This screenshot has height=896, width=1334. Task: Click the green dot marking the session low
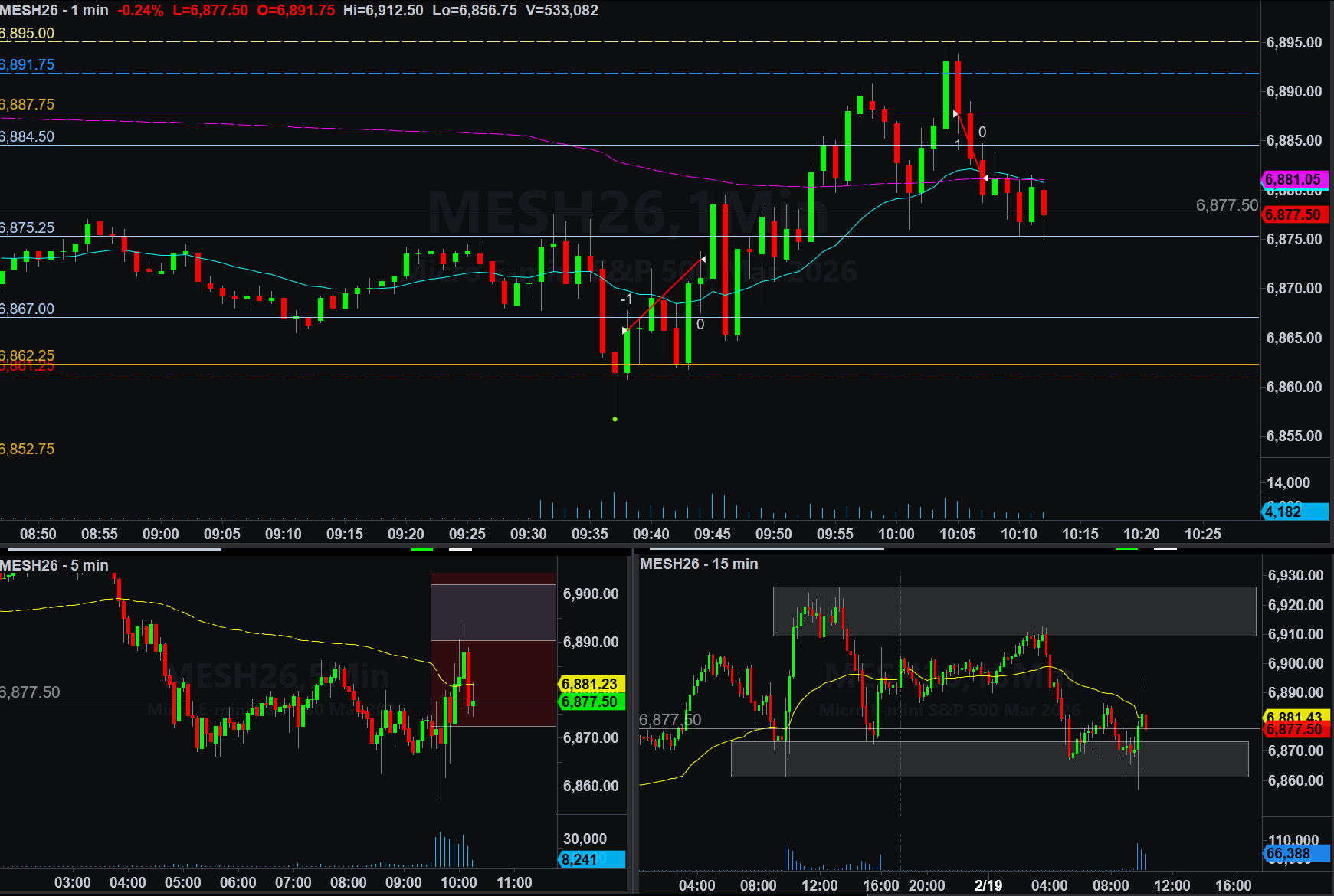pyautogui.click(x=615, y=419)
